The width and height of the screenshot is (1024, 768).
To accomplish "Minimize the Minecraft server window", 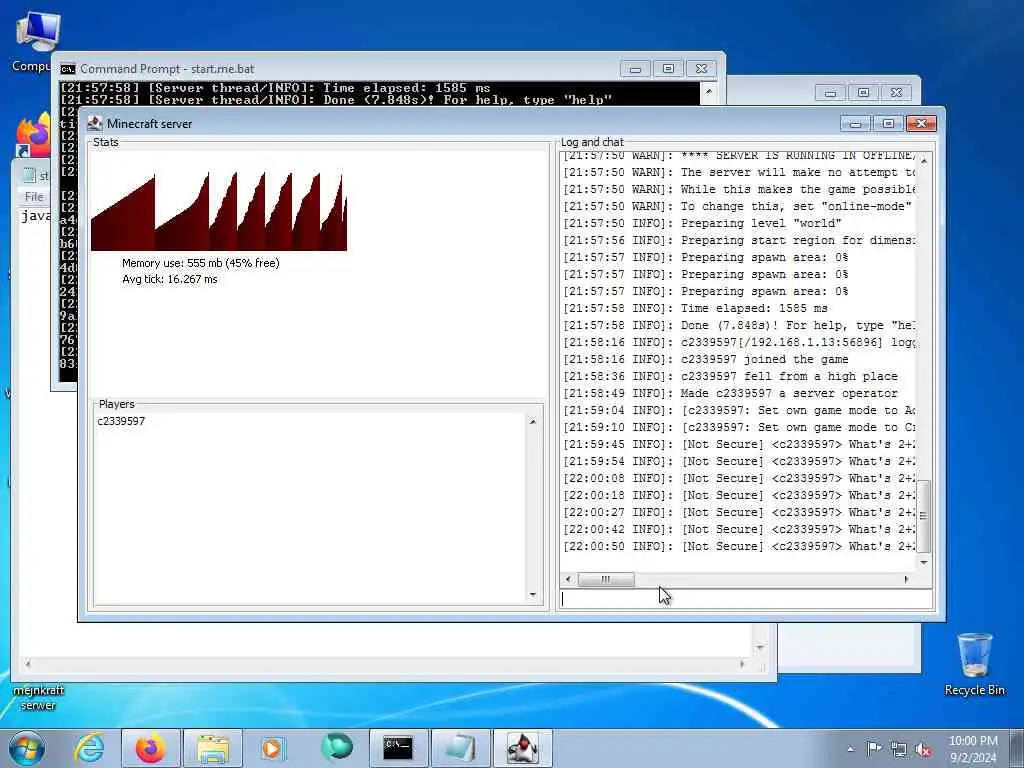I will (856, 123).
